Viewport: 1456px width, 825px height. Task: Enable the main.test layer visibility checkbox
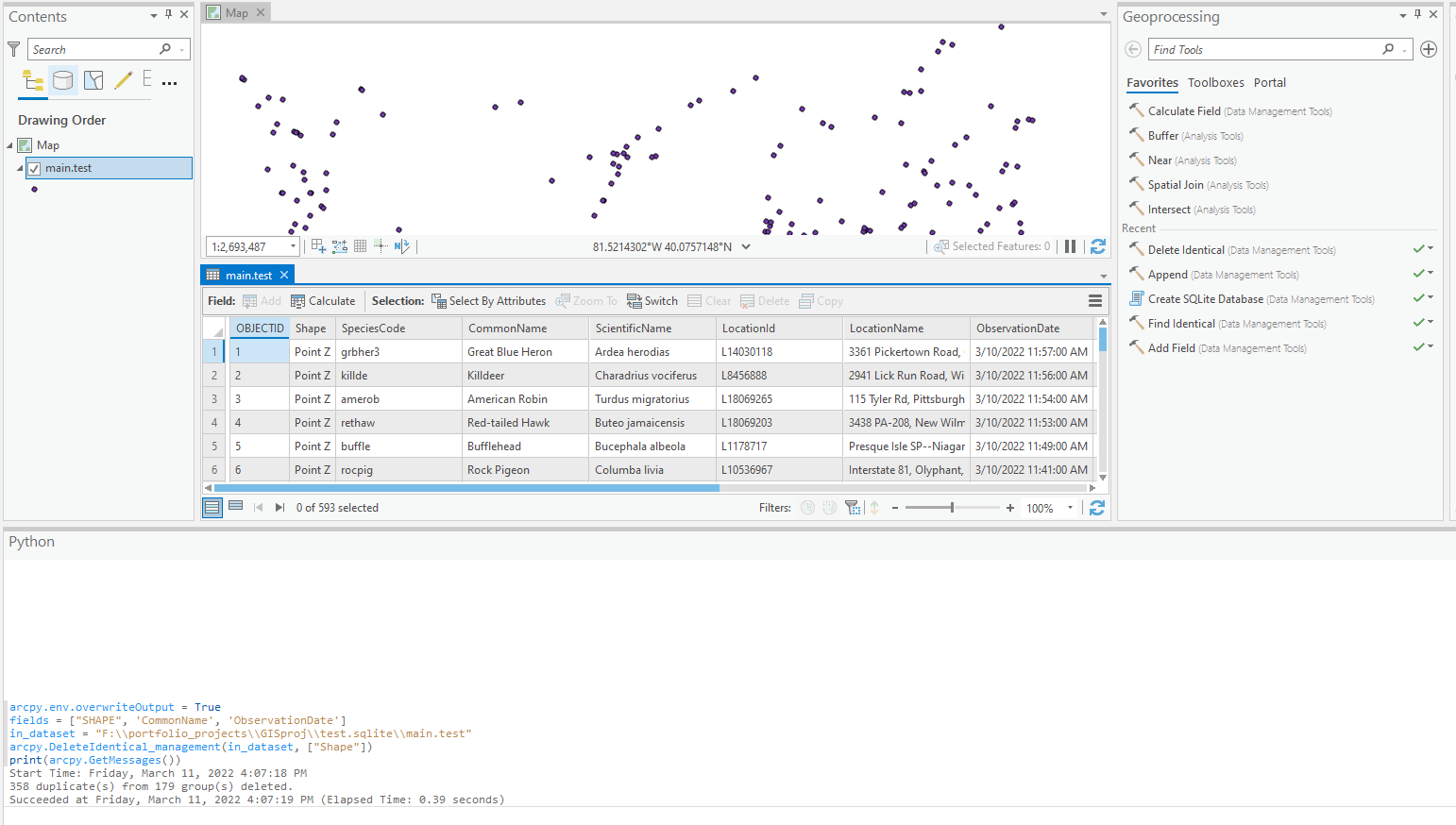point(35,167)
